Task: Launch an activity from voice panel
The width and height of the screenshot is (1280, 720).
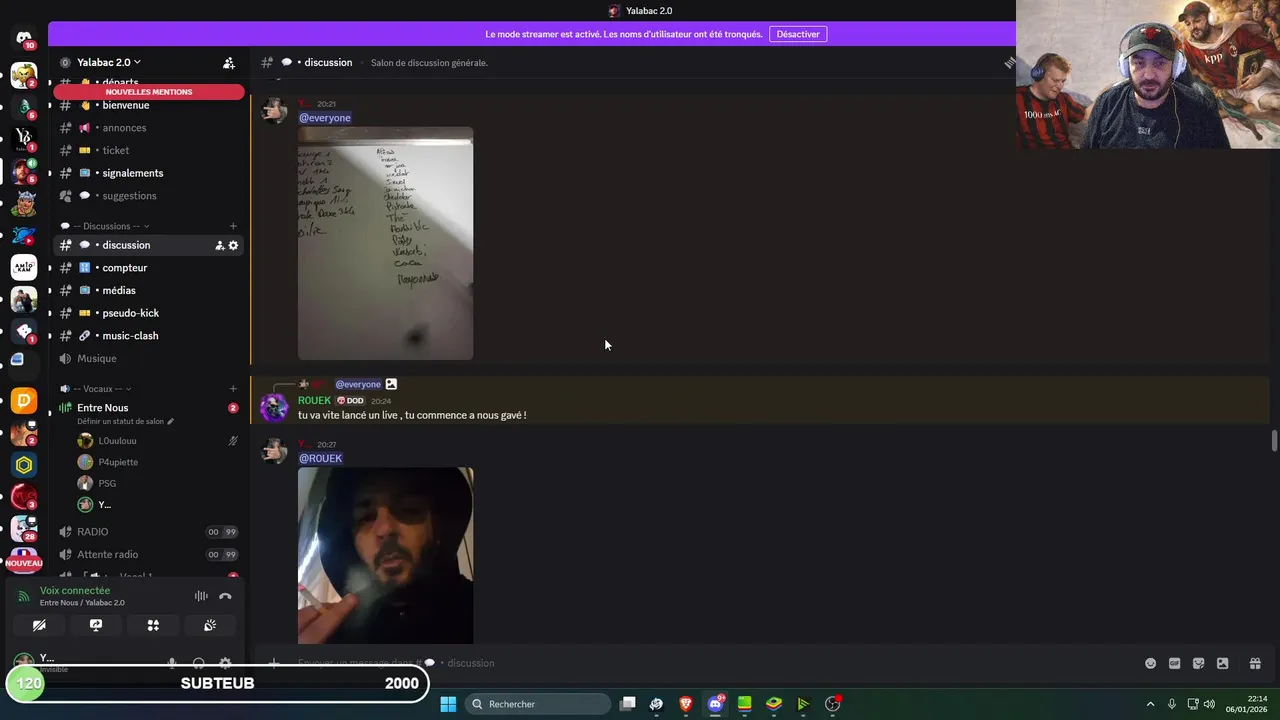Action: (153, 625)
